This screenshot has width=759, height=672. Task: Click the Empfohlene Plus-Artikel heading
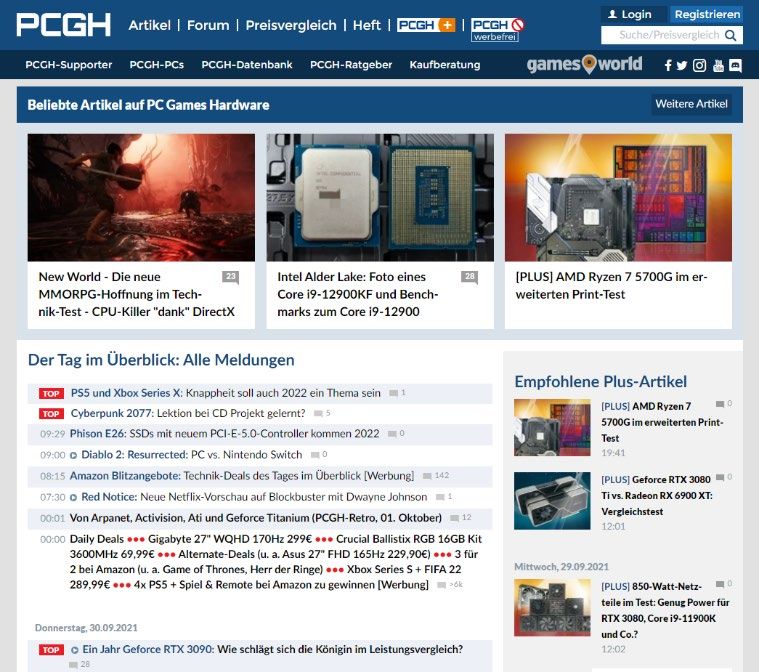pos(601,382)
